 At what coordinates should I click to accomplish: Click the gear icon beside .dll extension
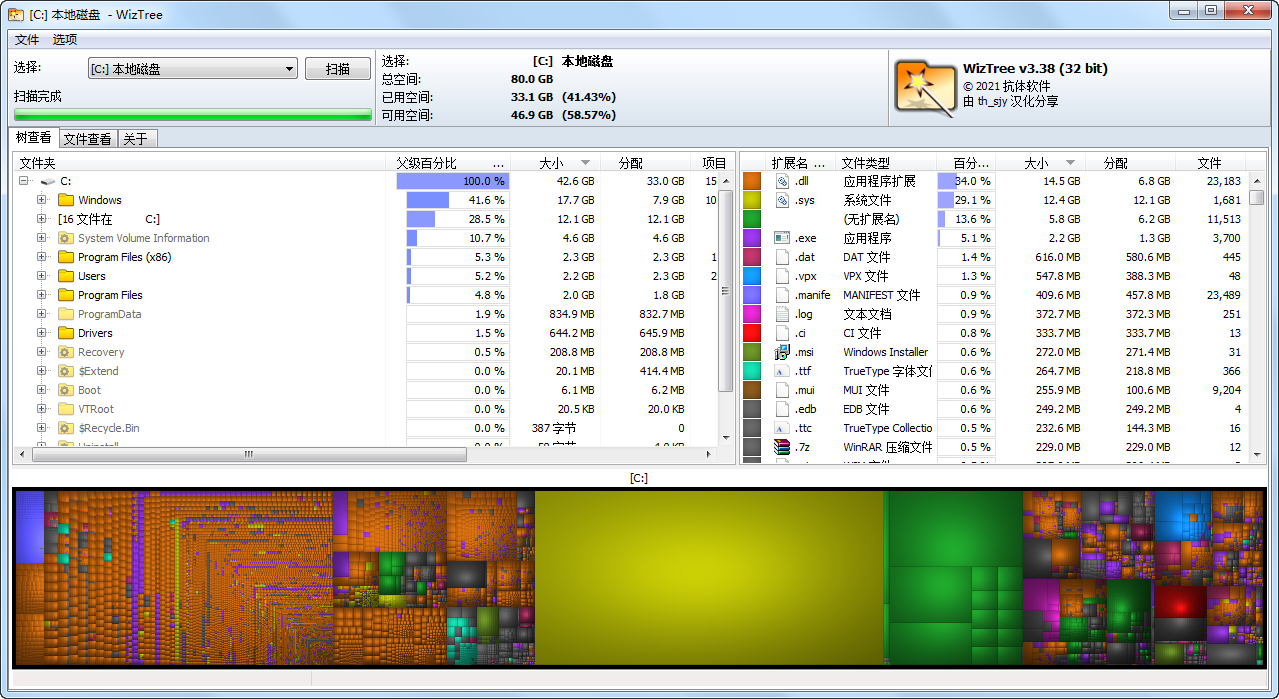[x=781, y=181]
